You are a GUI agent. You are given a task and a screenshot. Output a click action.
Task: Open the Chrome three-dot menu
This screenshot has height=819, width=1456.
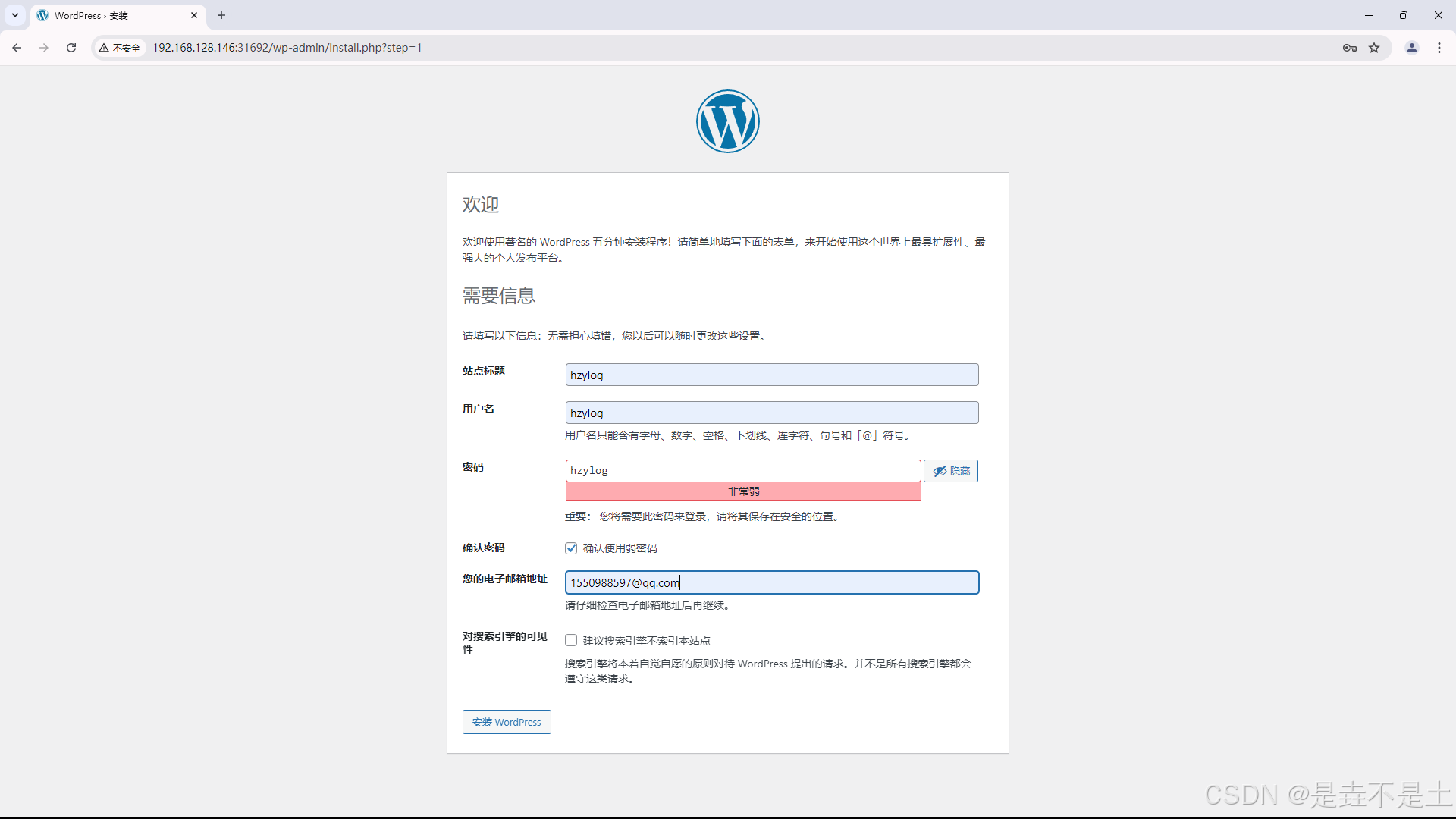click(1439, 48)
